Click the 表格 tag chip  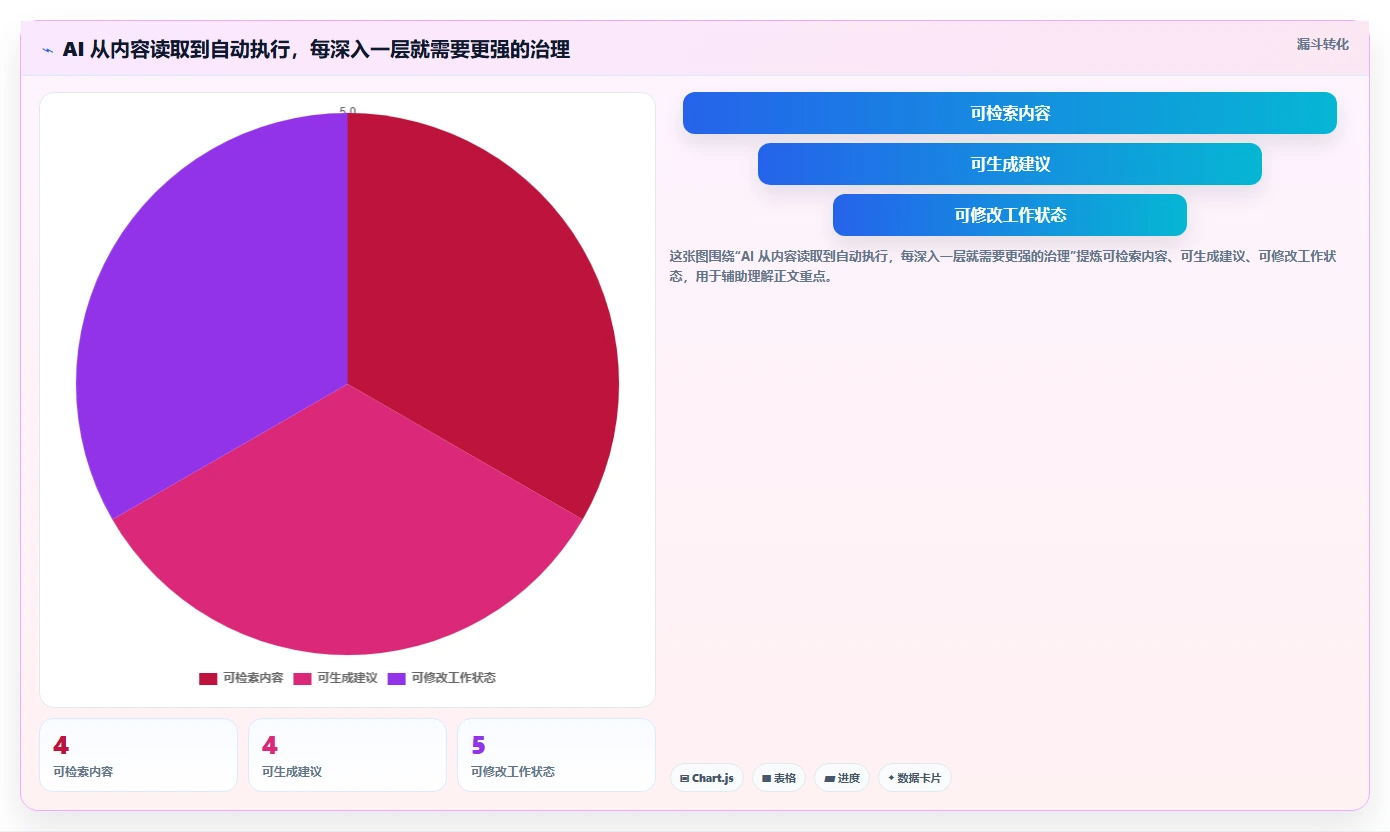pyautogui.click(x=778, y=778)
